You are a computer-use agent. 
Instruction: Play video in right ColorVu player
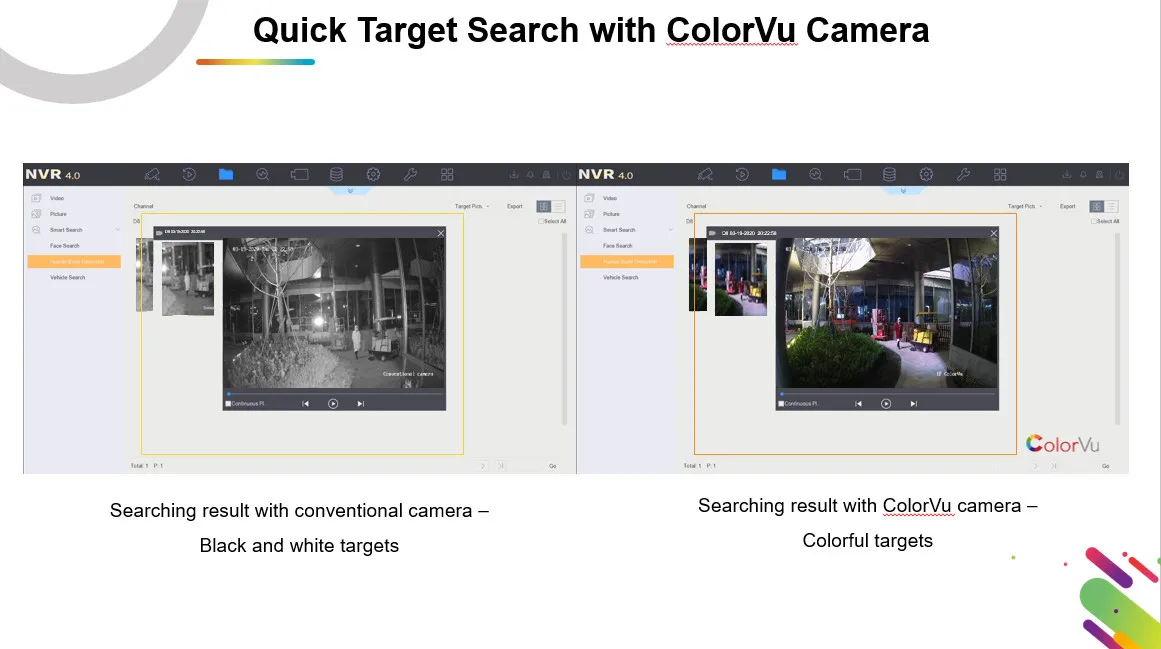[x=886, y=404]
